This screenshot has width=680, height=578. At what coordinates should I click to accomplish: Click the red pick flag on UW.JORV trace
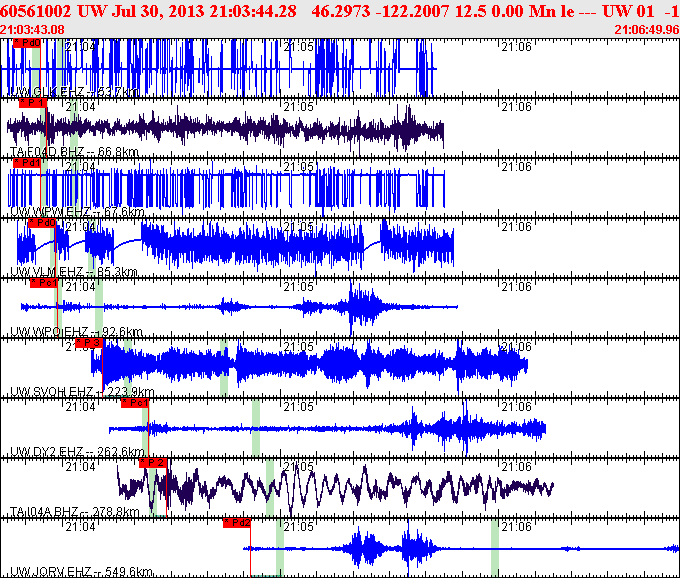237,522
